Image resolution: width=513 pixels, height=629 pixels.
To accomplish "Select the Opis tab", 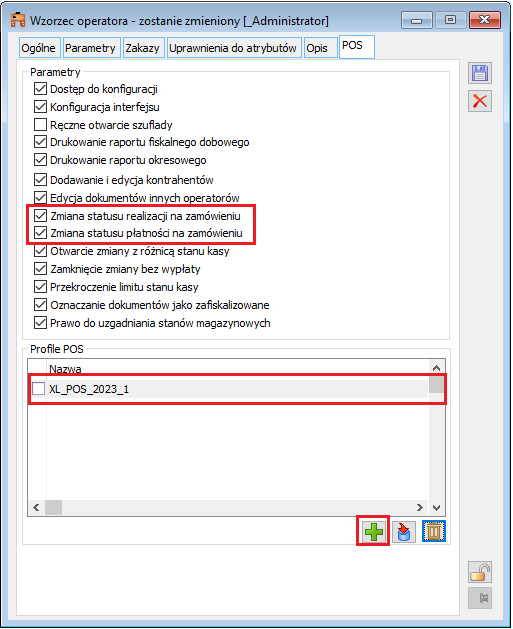I will coord(320,48).
